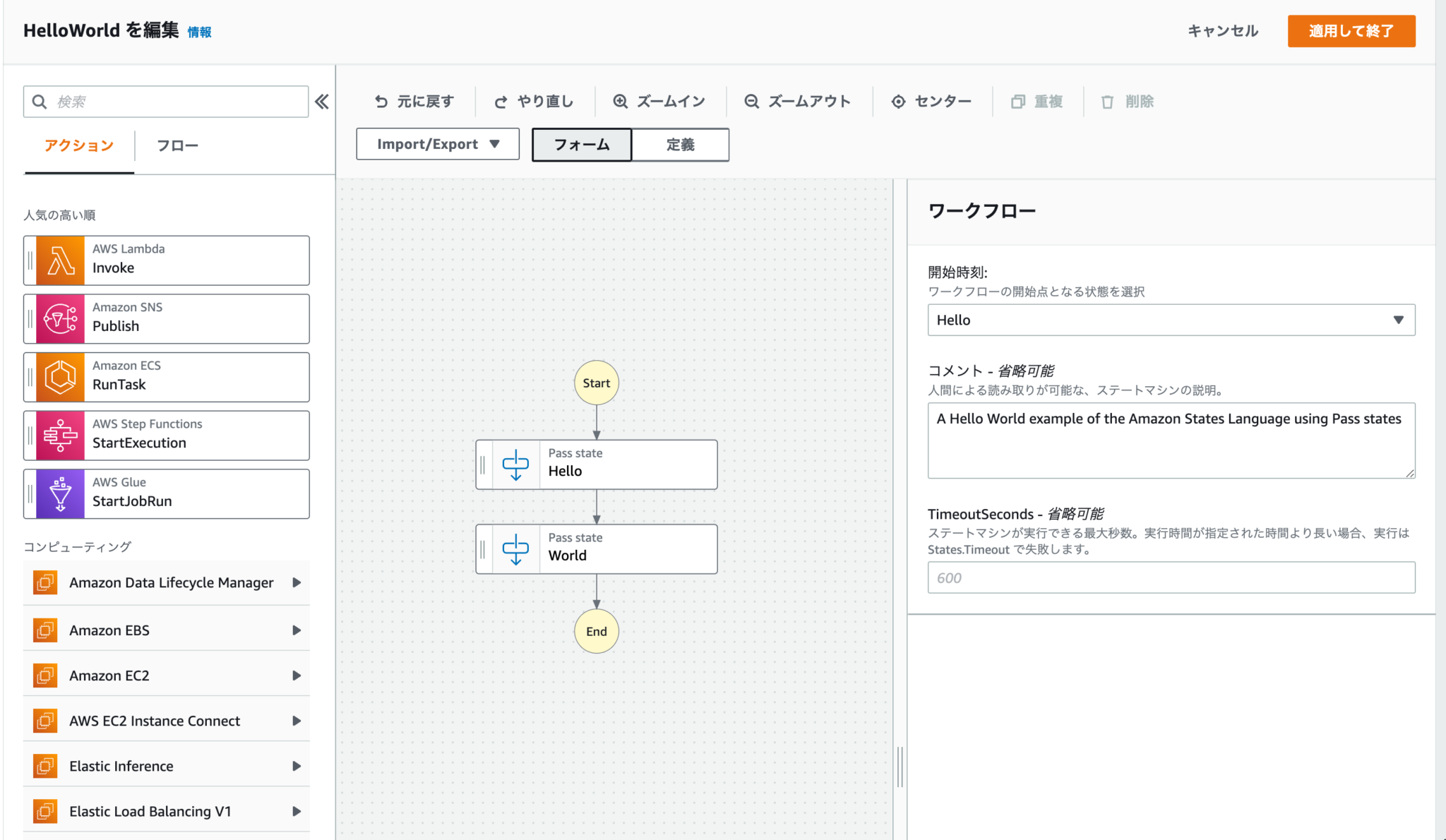Open the Import/Export dropdown

point(438,144)
